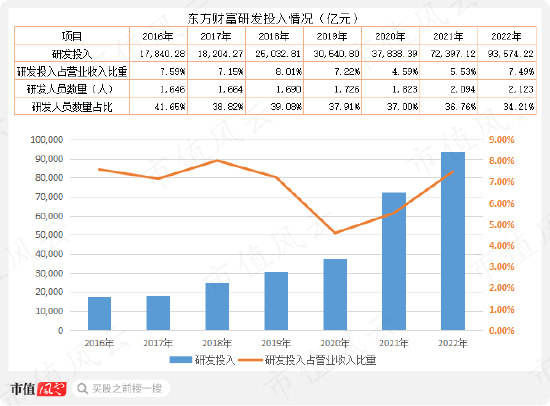This screenshot has height=406, width=550.
Task: Click the 2022年 table column header
Action: coord(507,36)
